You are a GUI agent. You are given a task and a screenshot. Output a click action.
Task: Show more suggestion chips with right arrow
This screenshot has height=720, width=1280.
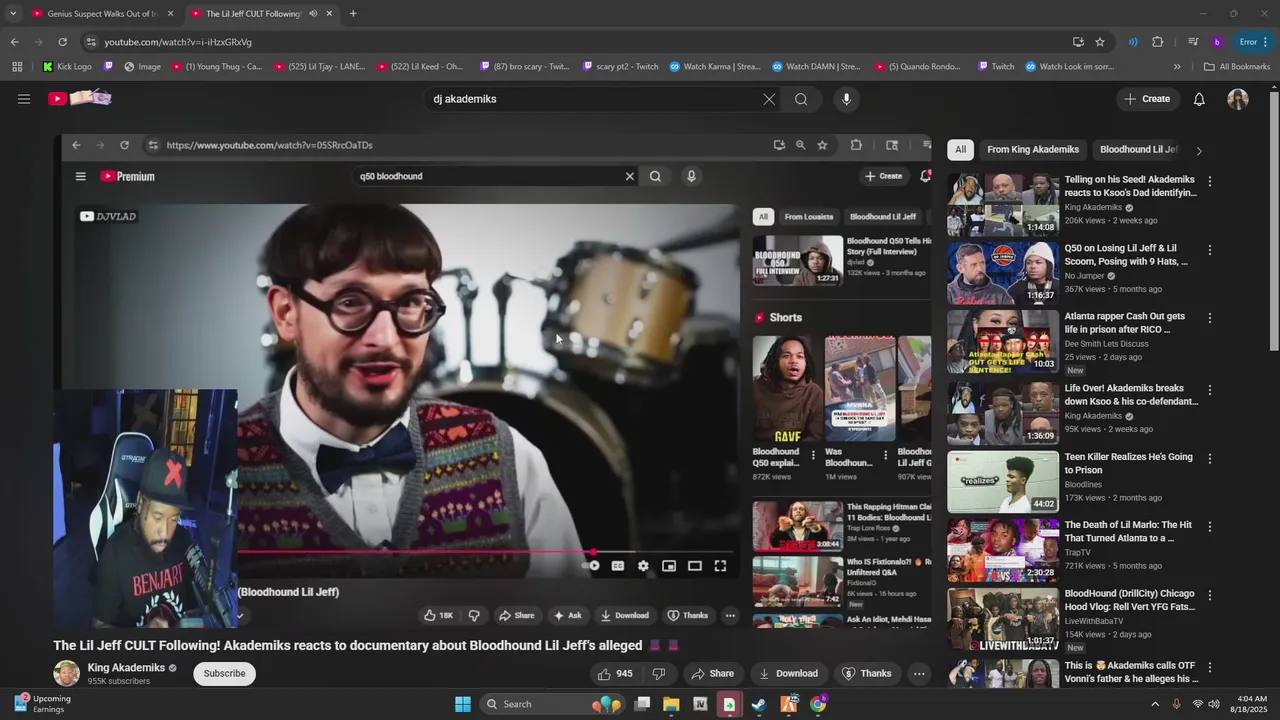pos(1199,150)
